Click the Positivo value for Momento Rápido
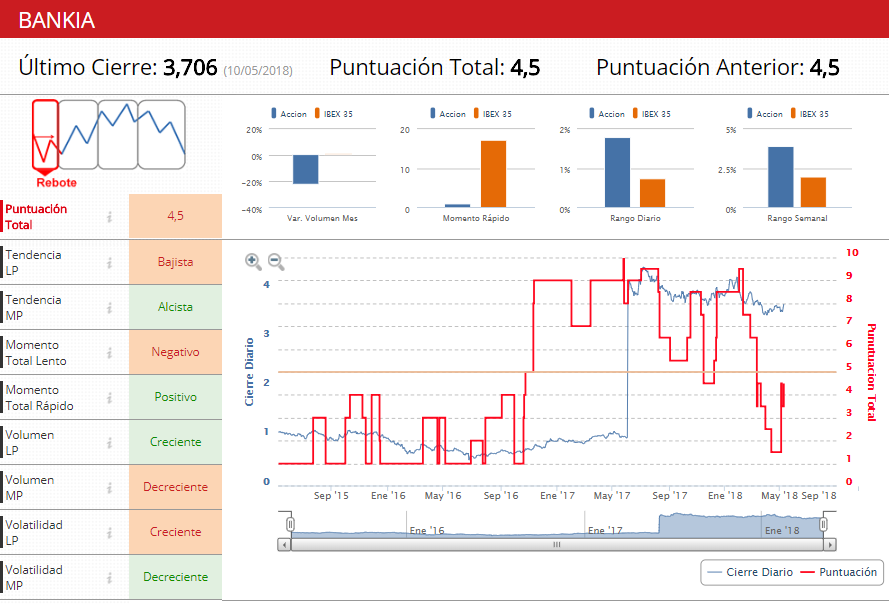890x604 pixels. (175, 397)
